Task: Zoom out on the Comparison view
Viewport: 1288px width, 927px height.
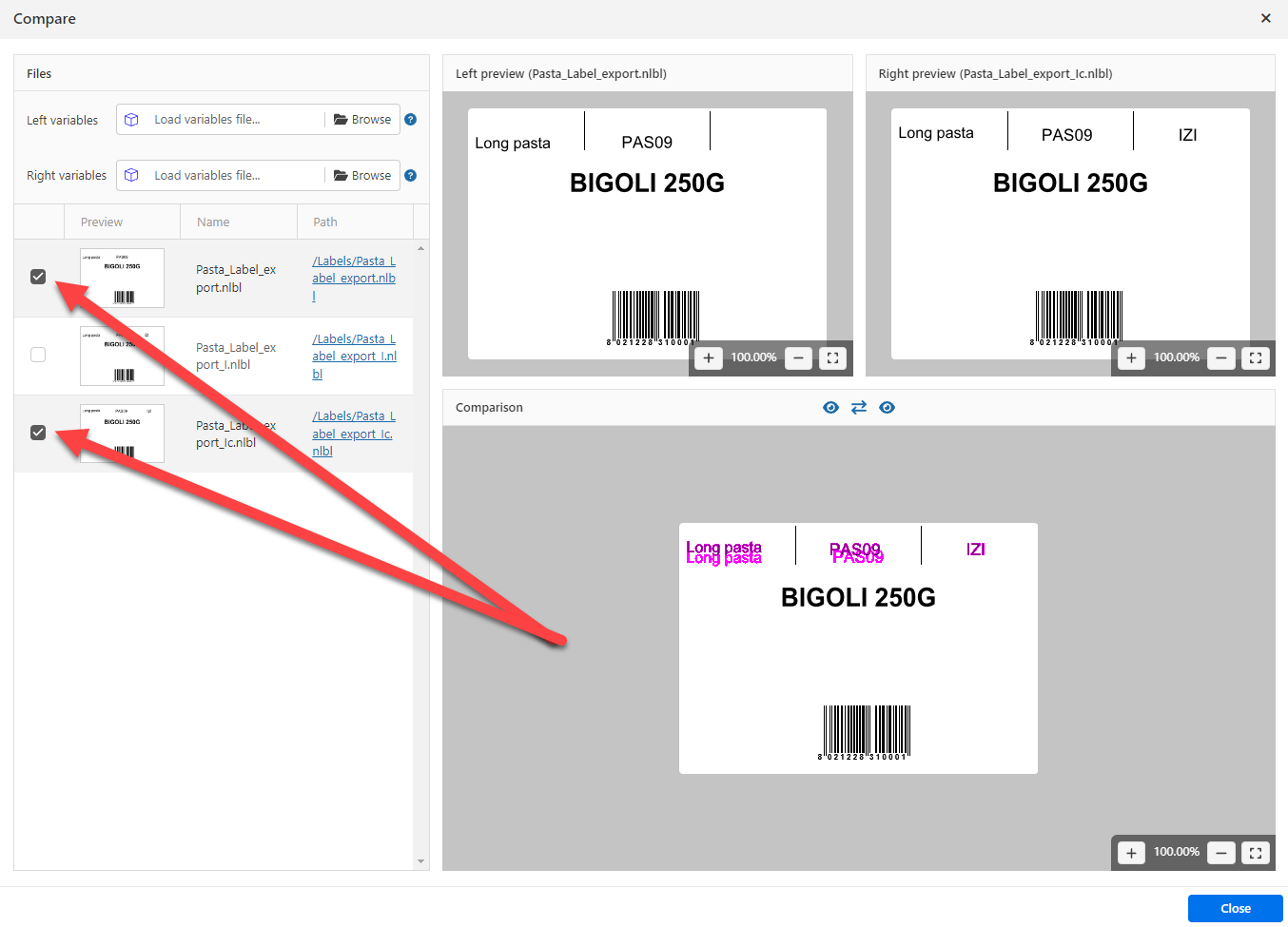Action: (x=1221, y=853)
